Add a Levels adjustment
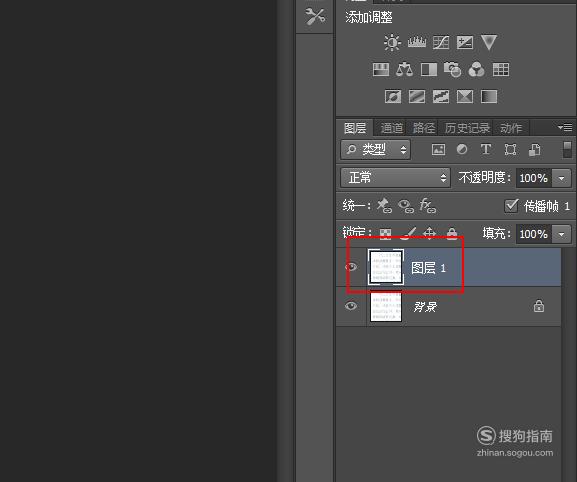 coord(417,42)
